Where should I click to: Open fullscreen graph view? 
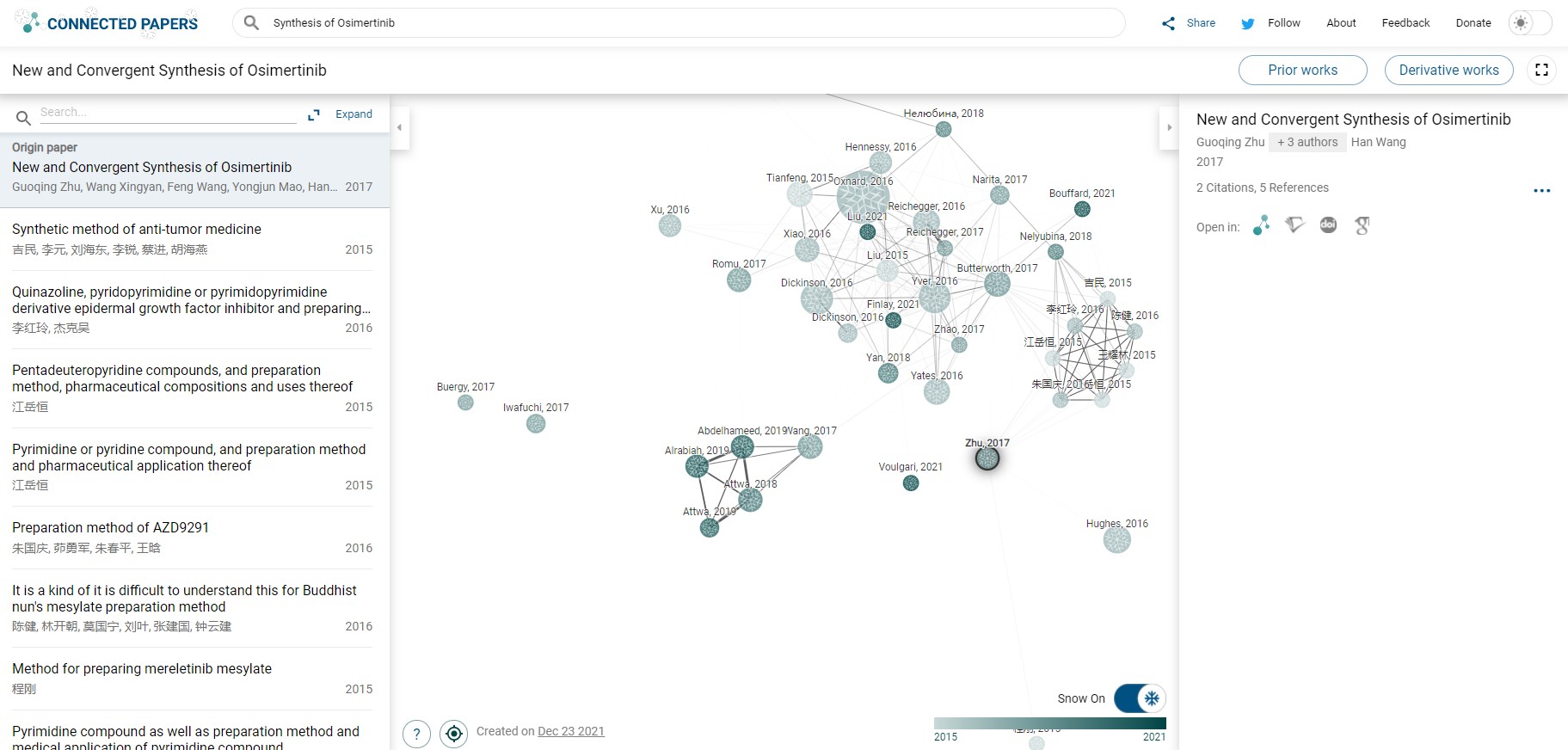1541,70
